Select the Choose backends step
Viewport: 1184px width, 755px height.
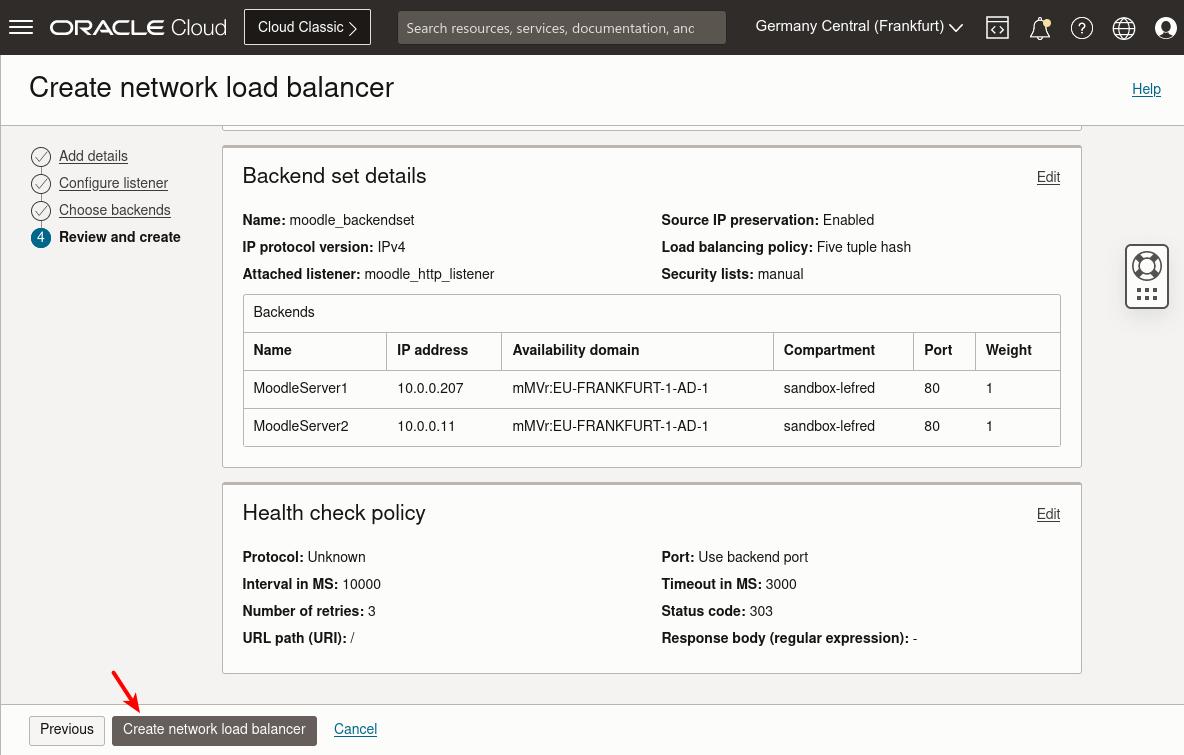[x=113, y=210]
